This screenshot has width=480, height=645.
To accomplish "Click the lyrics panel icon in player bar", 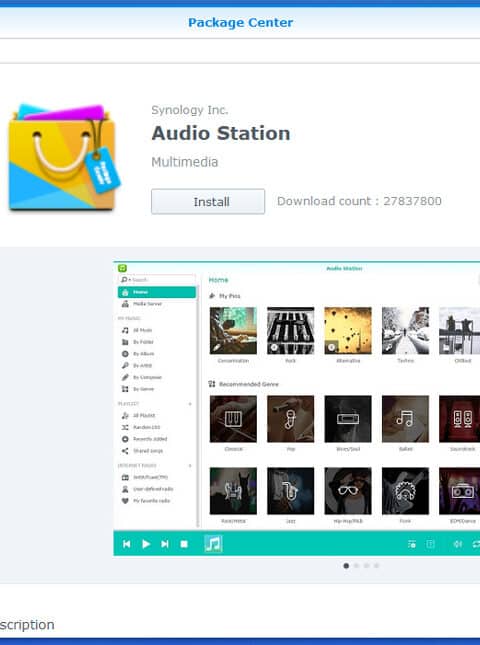I will point(430,544).
